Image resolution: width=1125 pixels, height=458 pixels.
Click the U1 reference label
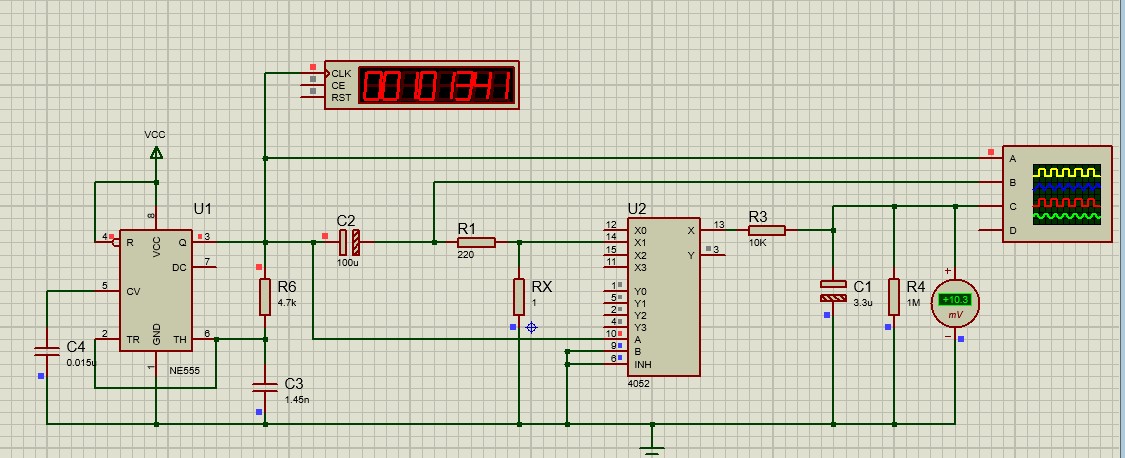click(203, 209)
